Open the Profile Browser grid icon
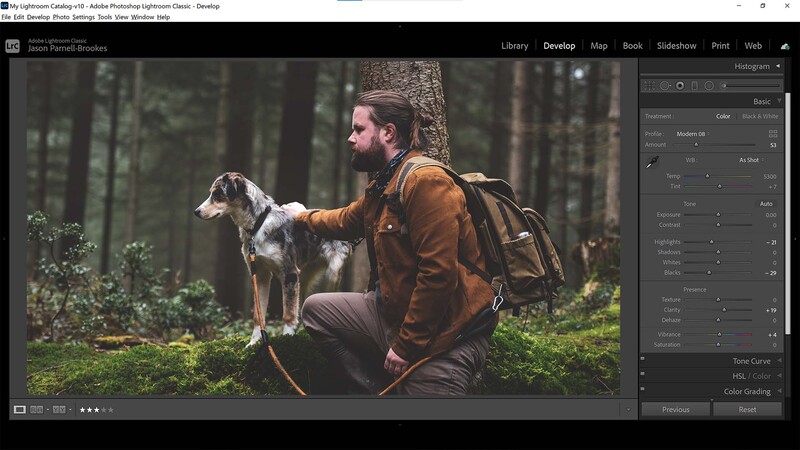The height and width of the screenshot is (450, 800). pyautogui.click(x=772, y=133)
